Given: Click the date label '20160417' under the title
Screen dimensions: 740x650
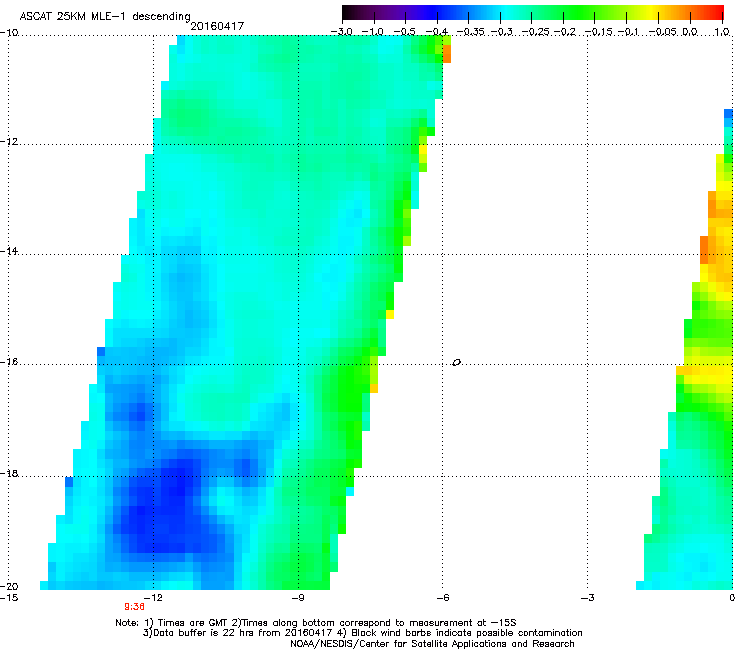Looking at the screenshot, I should (217, 26).
